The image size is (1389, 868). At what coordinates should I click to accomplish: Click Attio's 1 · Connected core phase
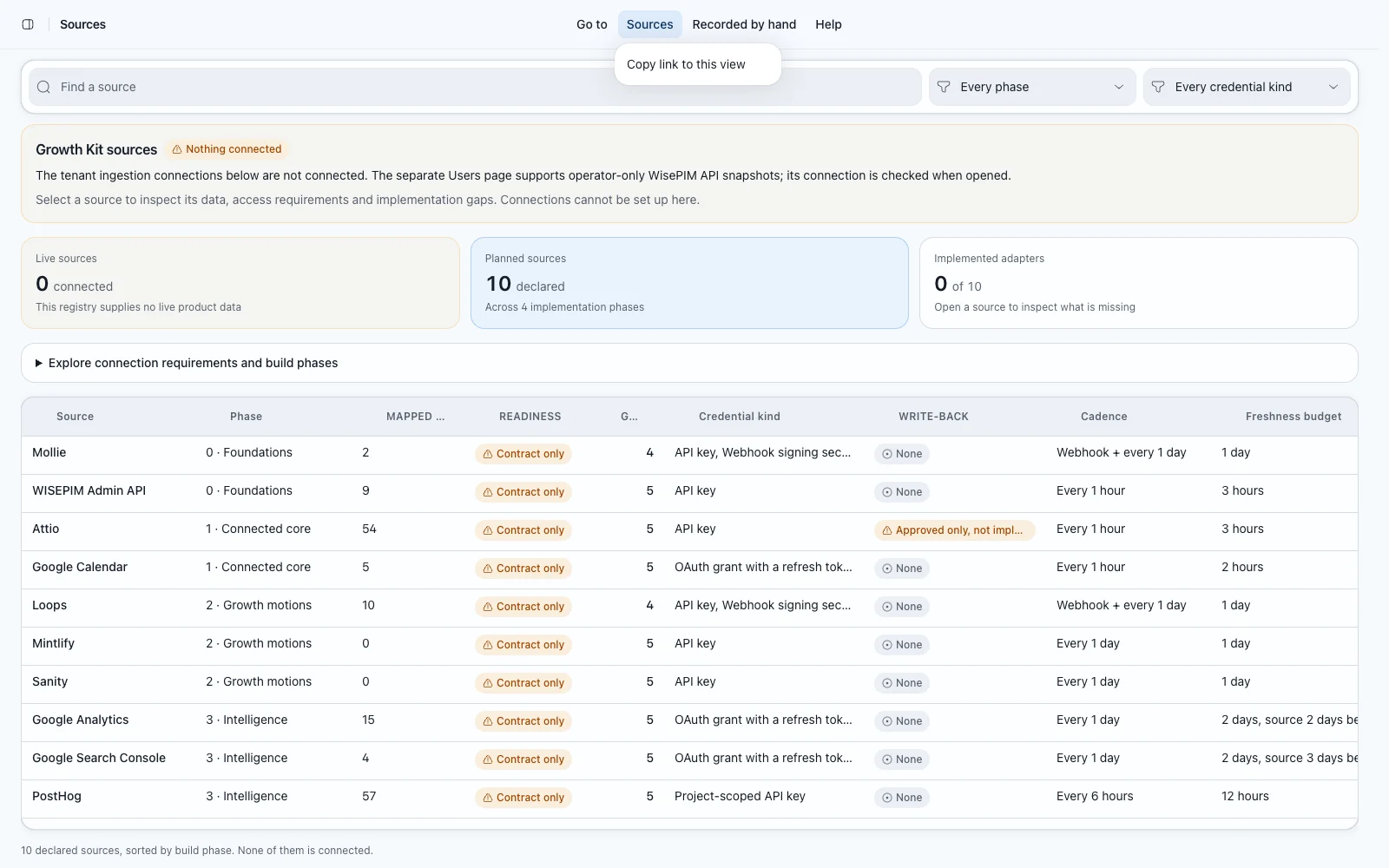[258, 529]
